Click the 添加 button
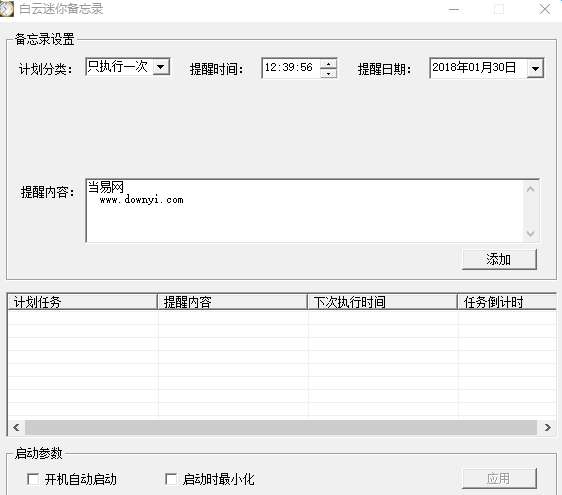562x495 pixels. [x=499, y=259]
